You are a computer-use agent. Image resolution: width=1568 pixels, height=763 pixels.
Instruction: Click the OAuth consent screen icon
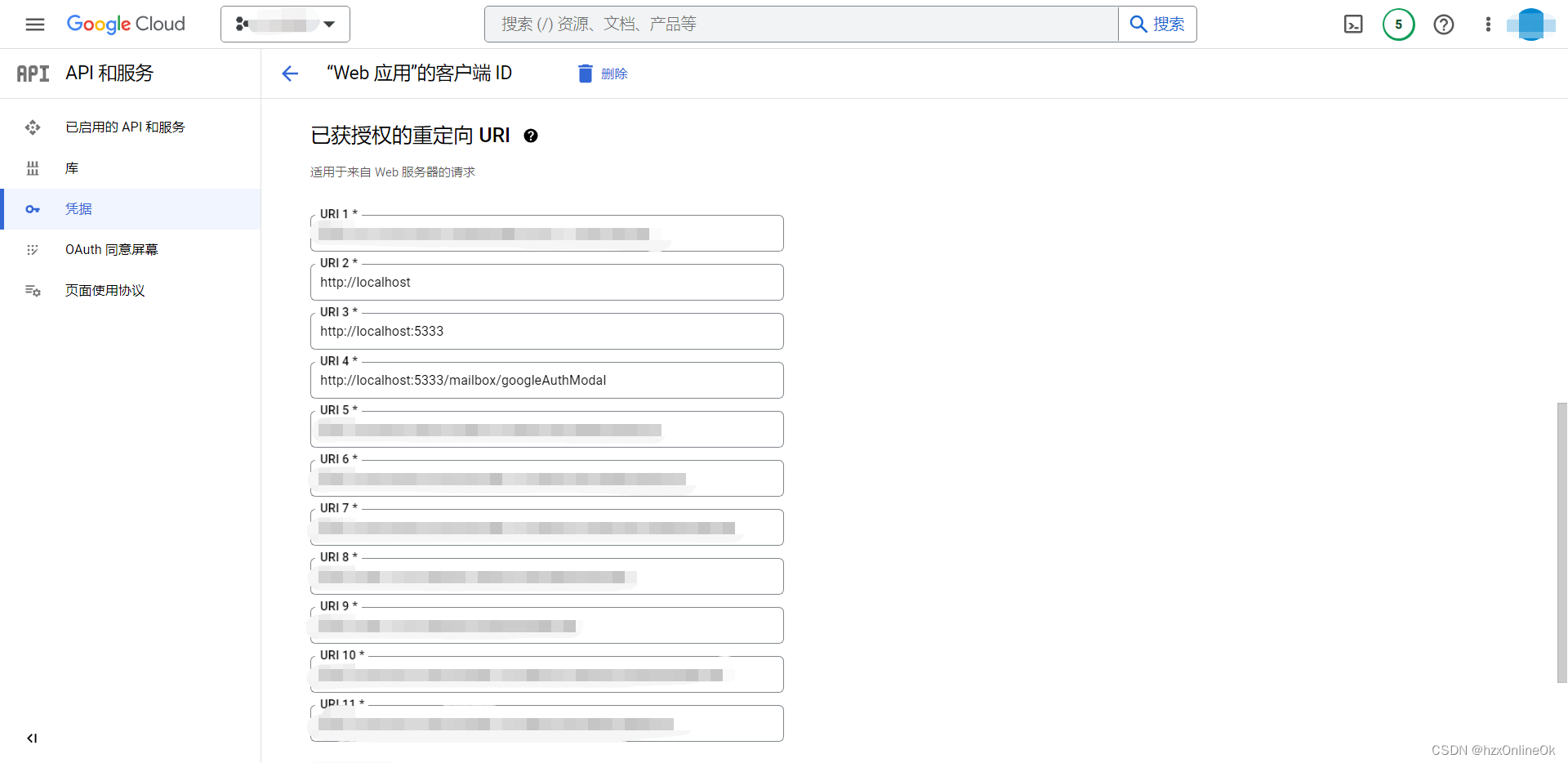coord(33,250)
